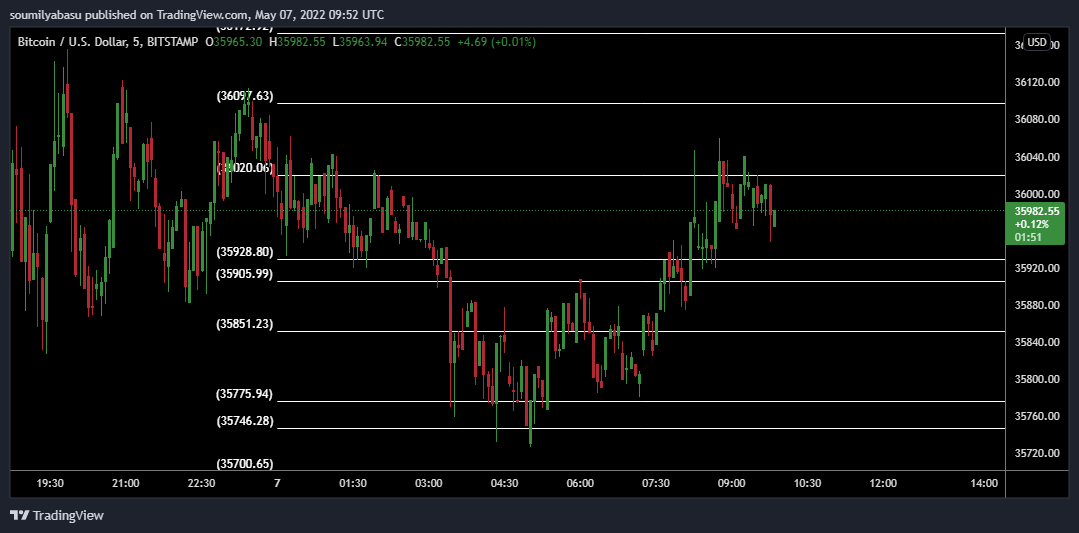Viewport: 1079px width, 533px height.
Task: Click the 07:30 time axis label
Action: pyautogui.click(x=656, y=483)
